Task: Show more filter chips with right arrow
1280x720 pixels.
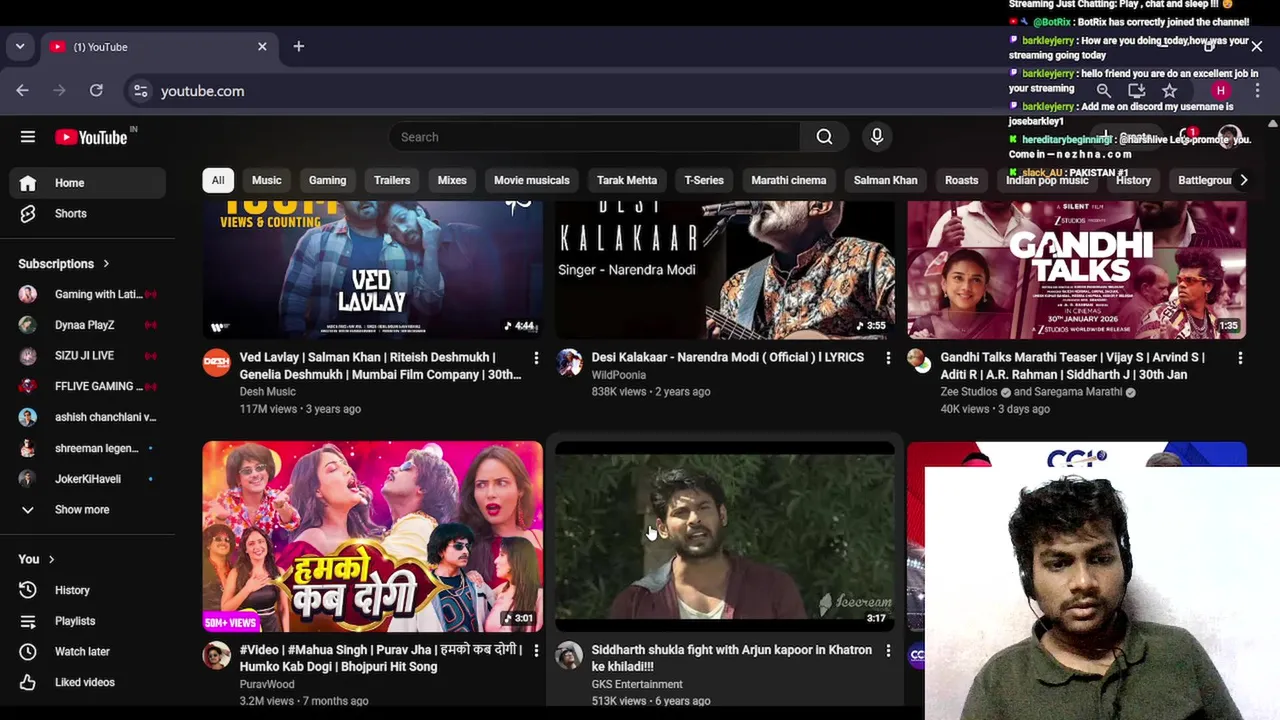Action: point(1243,180)
